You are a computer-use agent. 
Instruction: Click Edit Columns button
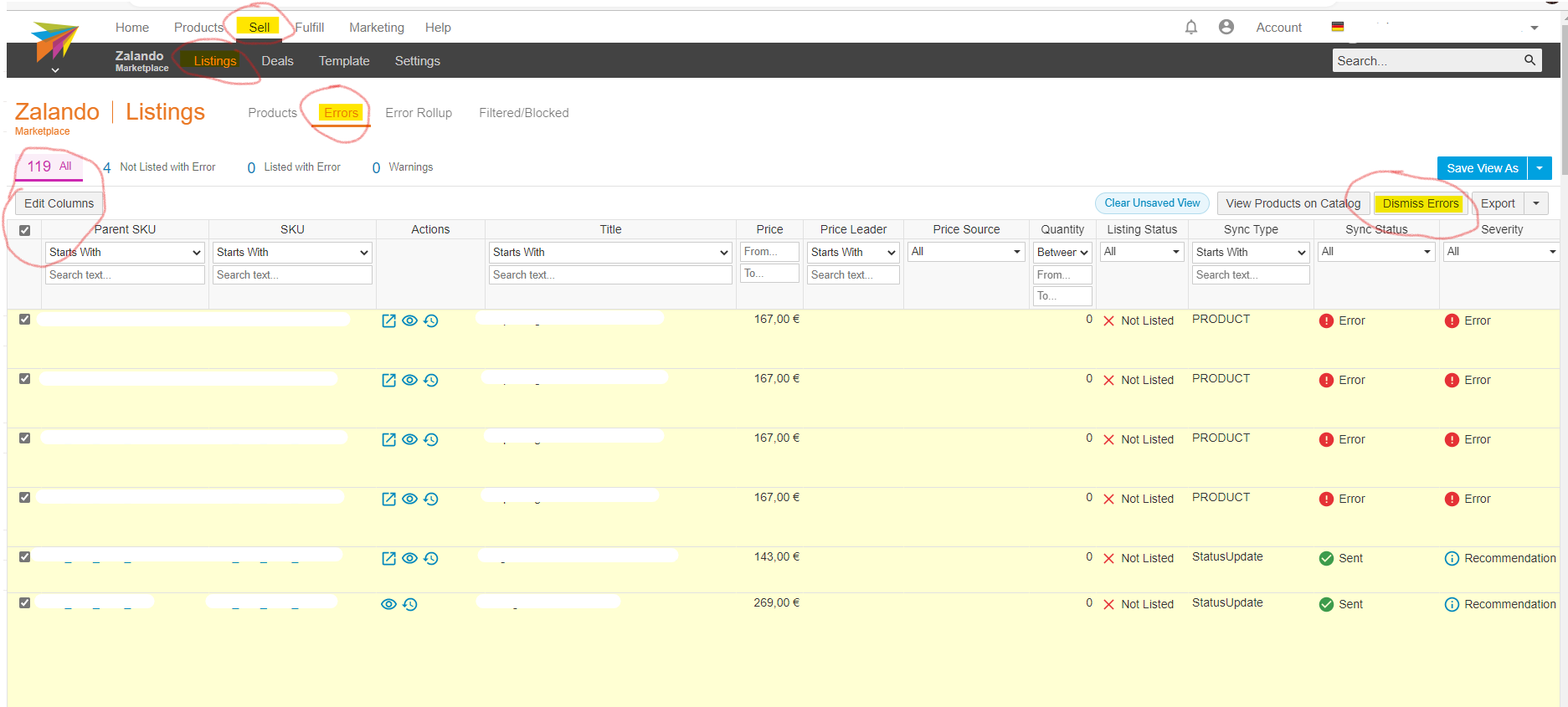click(59, 203)
